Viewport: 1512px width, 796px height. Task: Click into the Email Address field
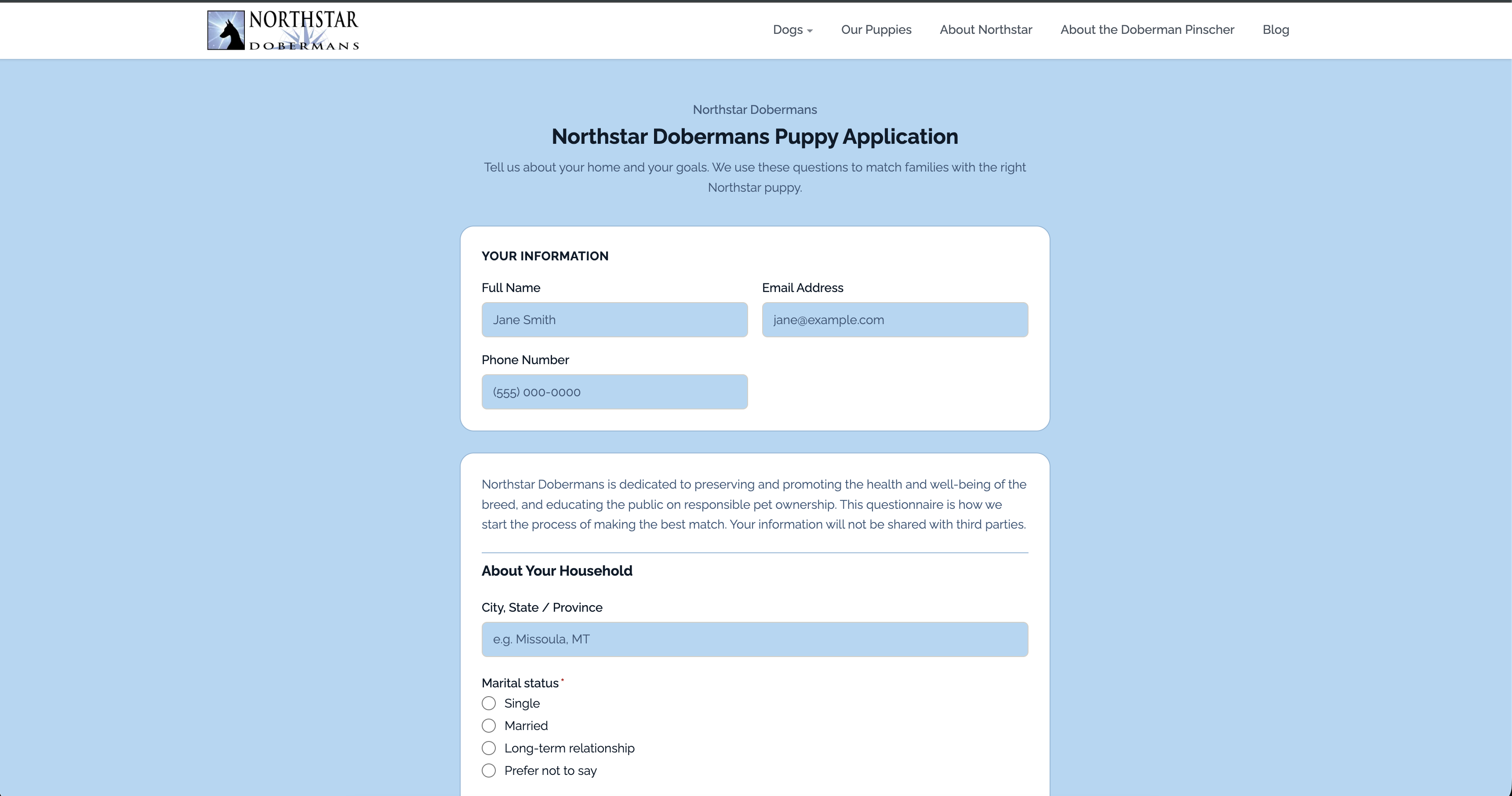pos(894,320)
